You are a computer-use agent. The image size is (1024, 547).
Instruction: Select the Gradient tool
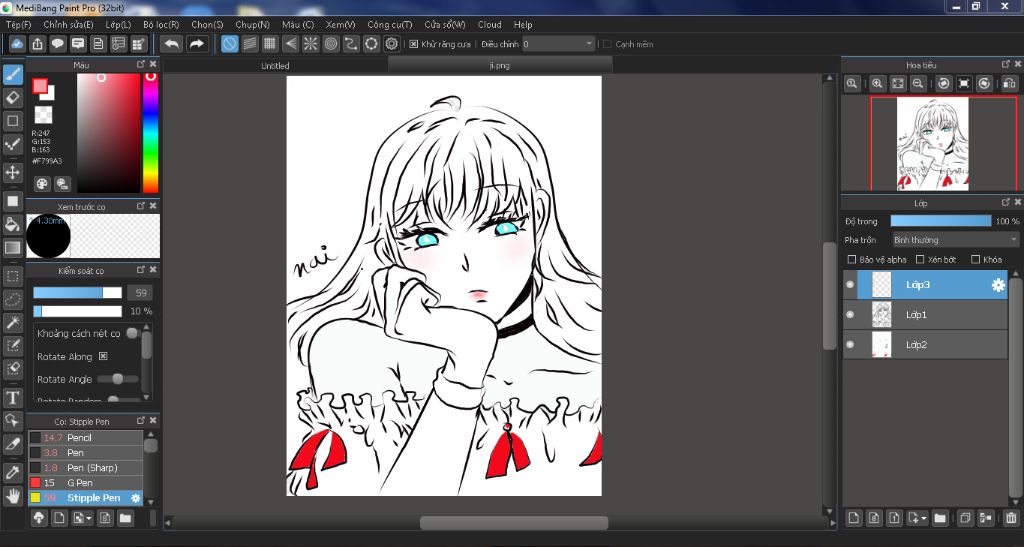click(12, 247)
